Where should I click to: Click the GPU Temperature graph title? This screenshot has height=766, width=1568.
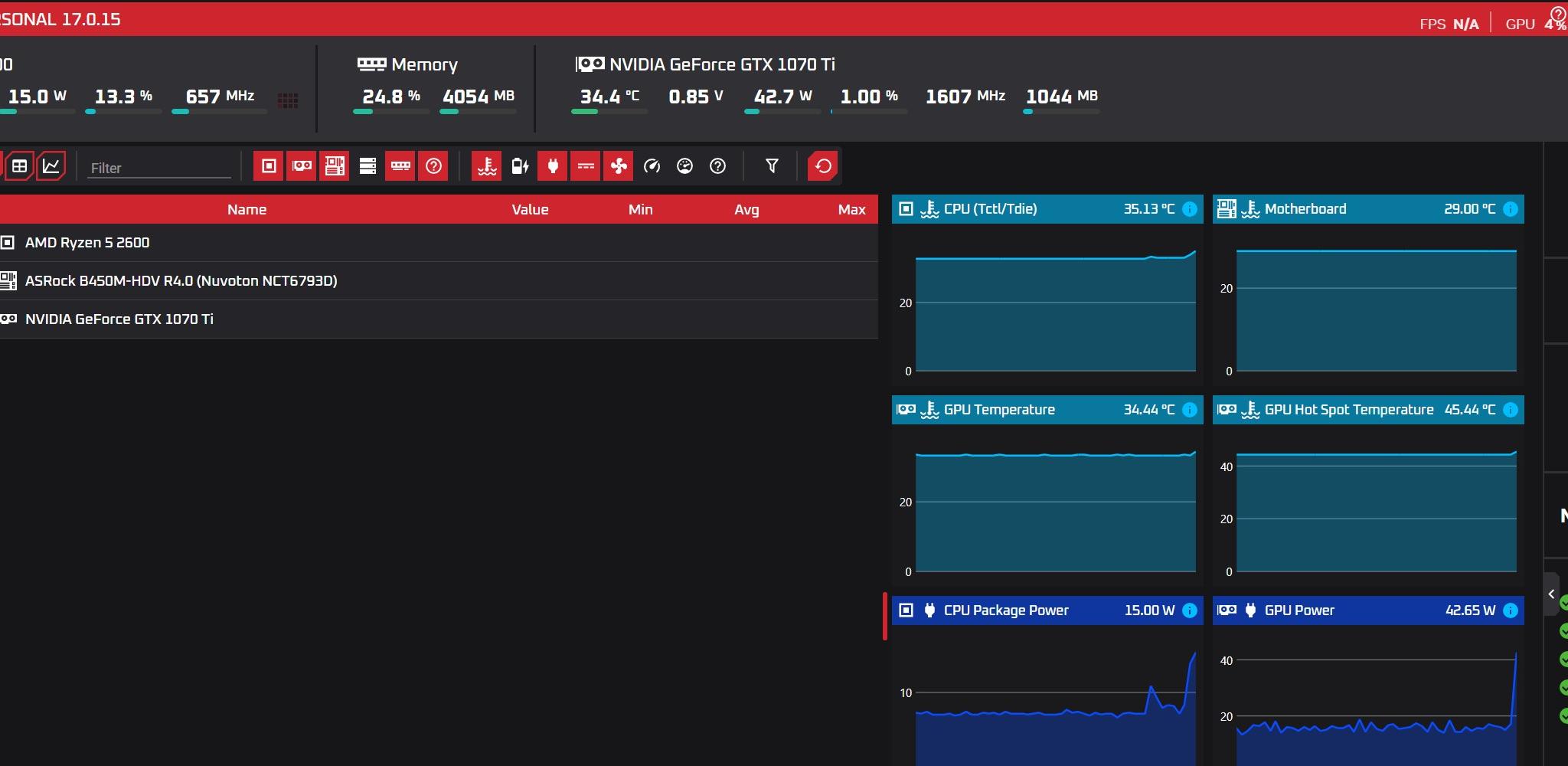999,410
